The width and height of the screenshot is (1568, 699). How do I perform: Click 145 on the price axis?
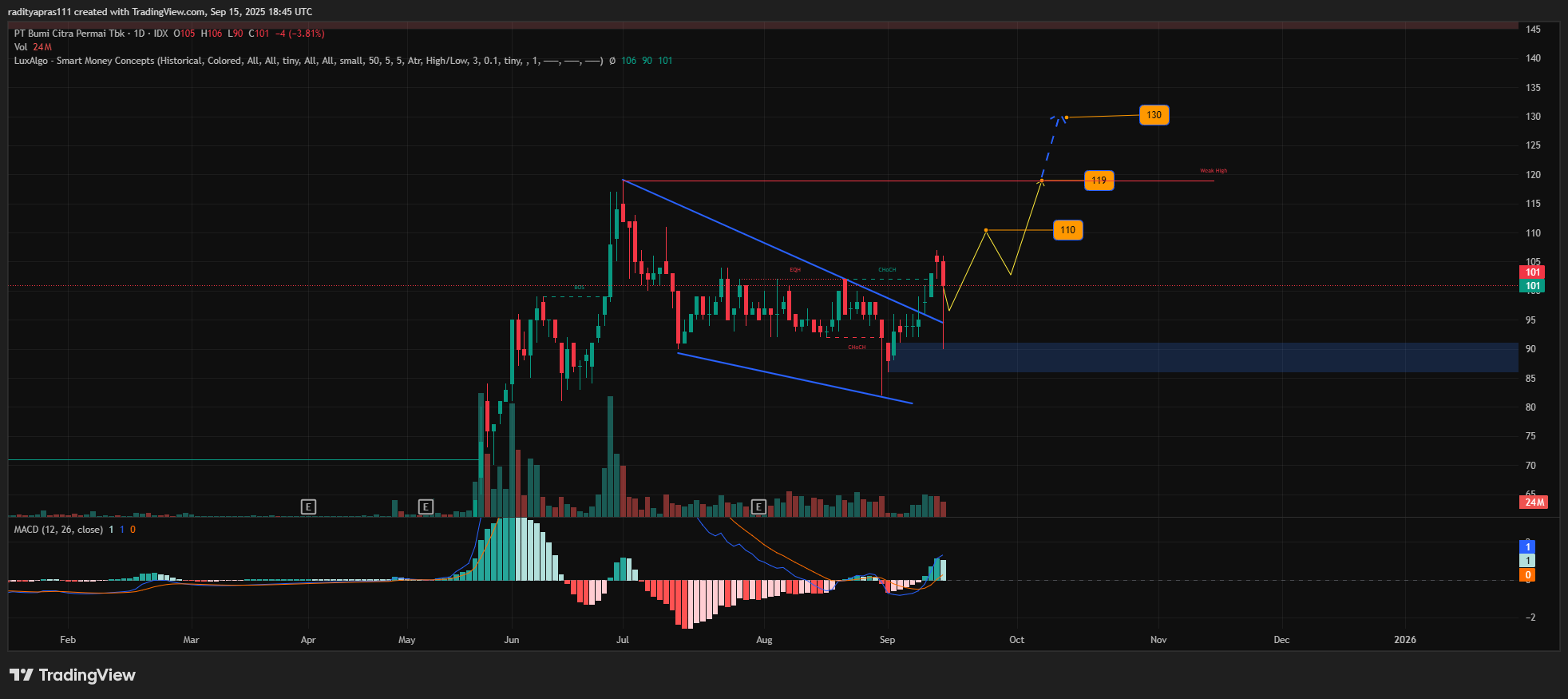pos(1533,30)
